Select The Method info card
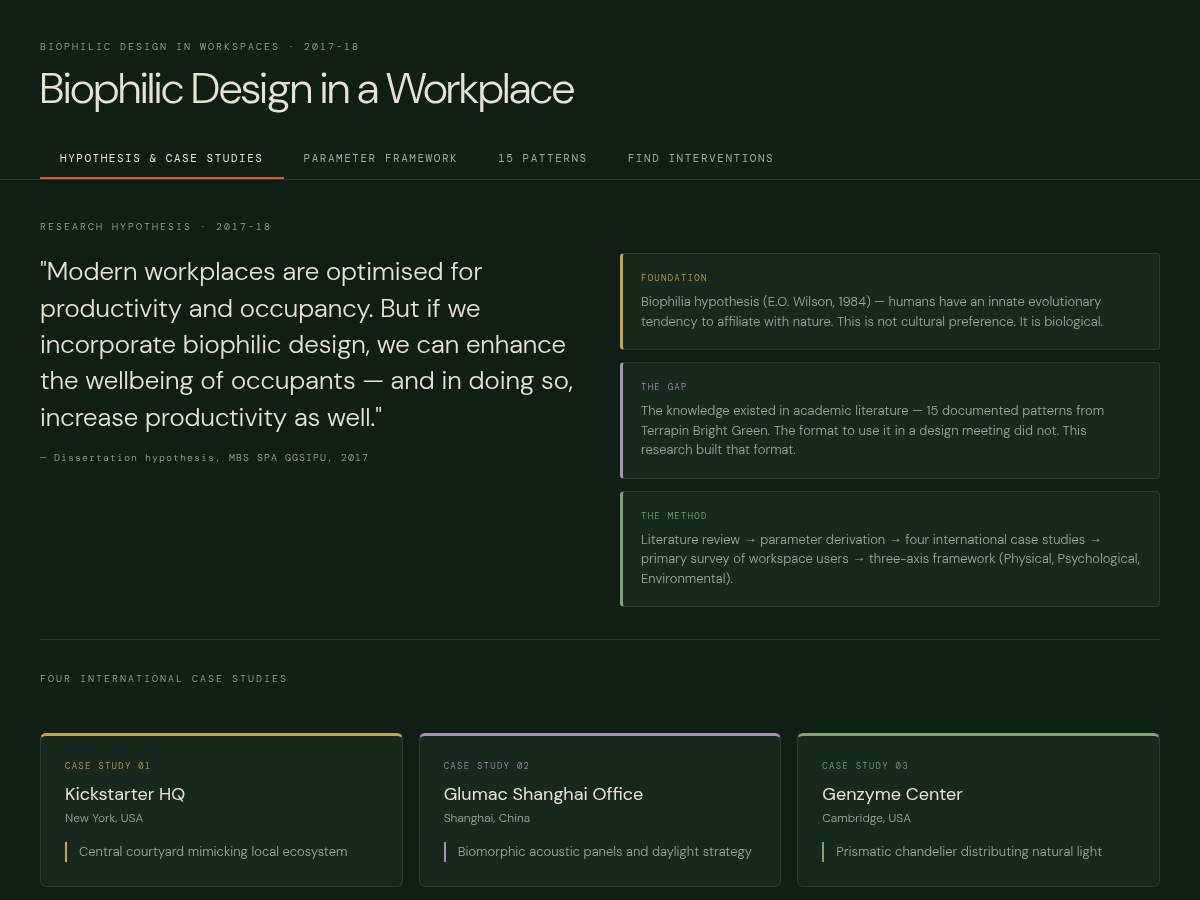The width and height of the screenshot is (1200, 900). click(890, 549)
